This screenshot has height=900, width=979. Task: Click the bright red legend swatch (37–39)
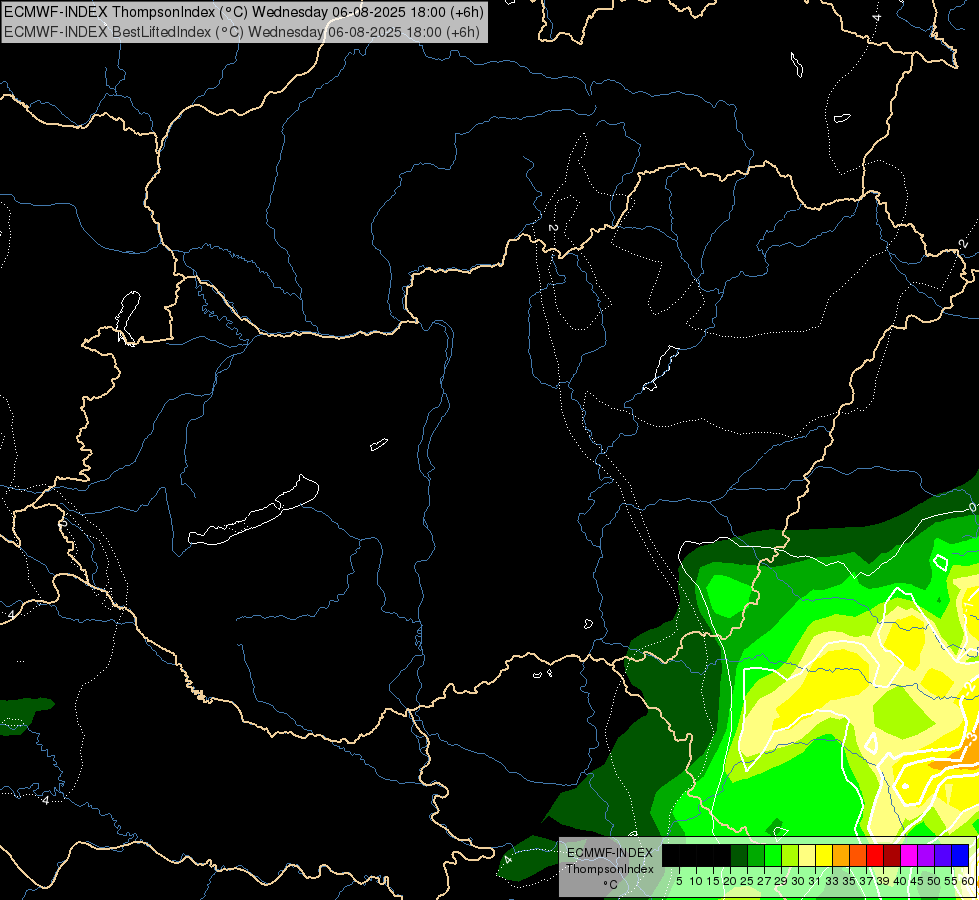pos(875,855)
